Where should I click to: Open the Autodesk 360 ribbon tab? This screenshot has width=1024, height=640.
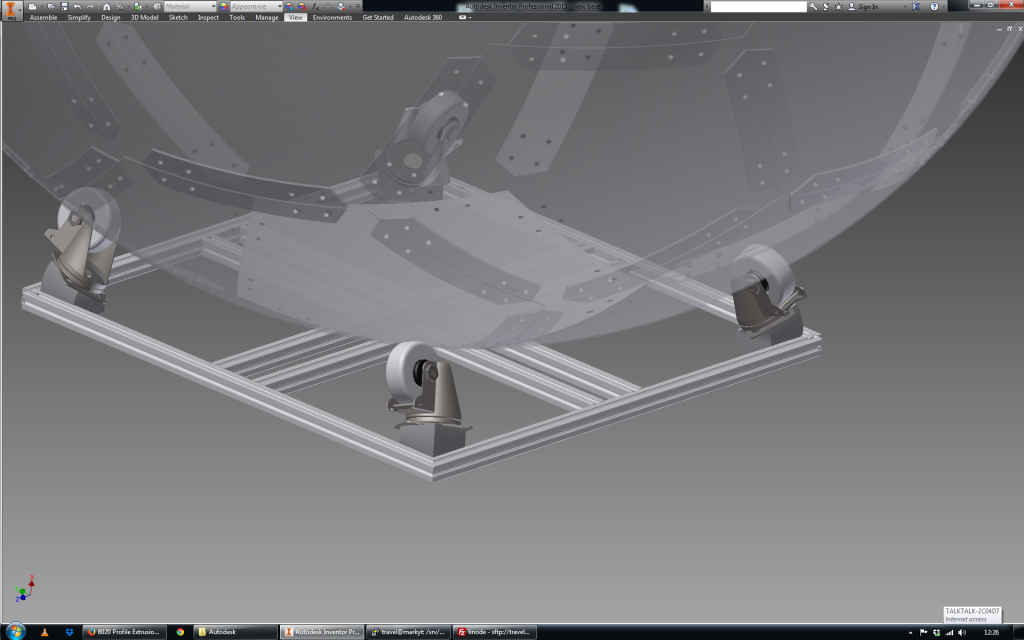(423, 18)
